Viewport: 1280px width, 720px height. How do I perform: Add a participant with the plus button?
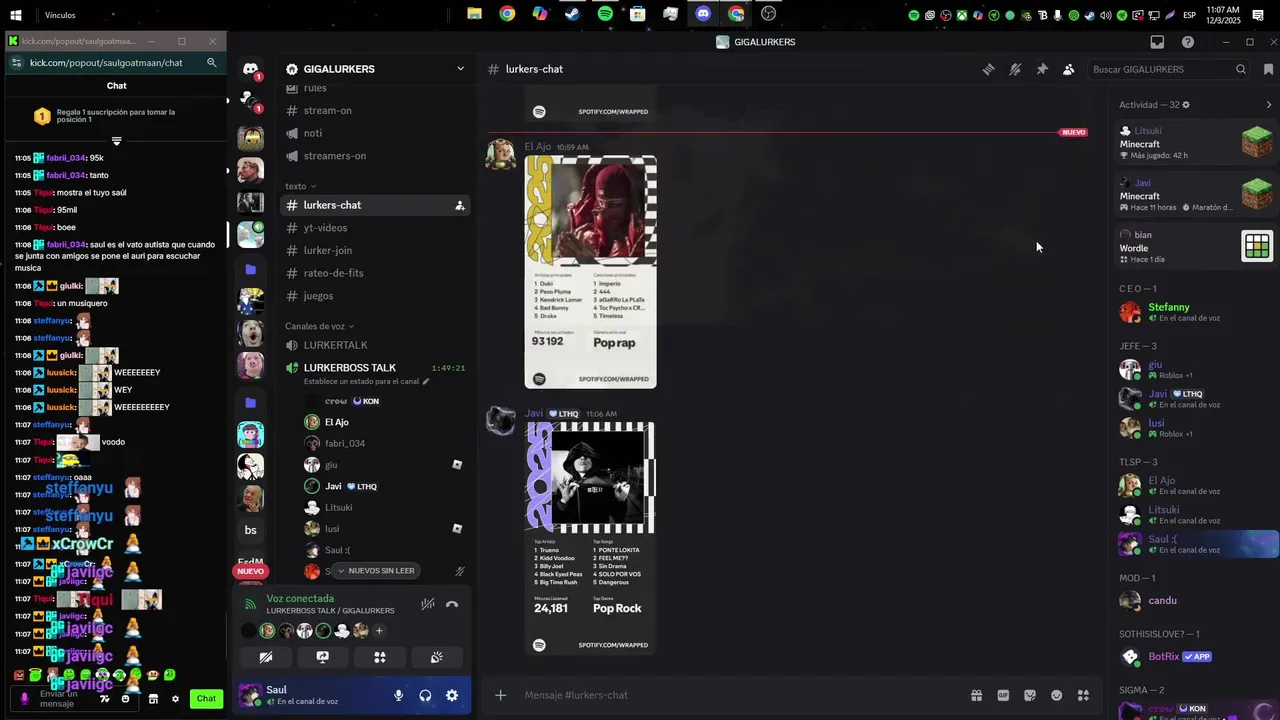tap(379, 631)
